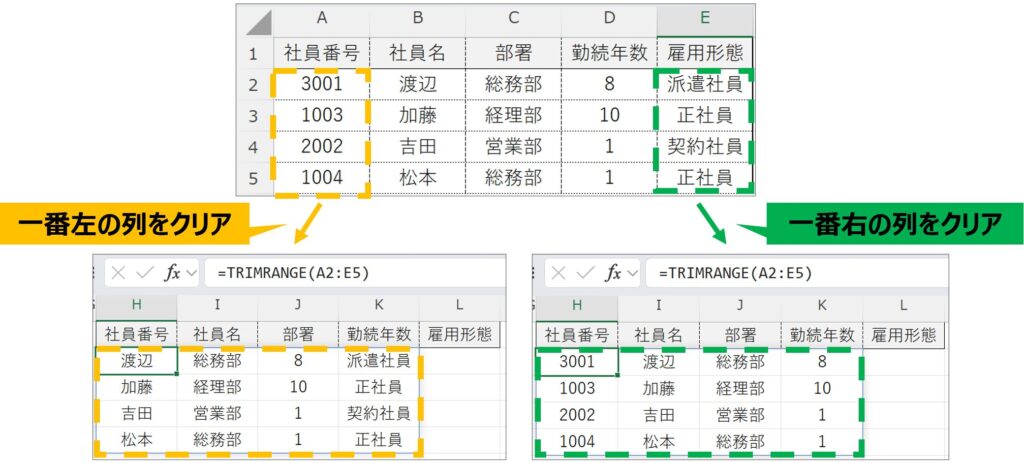The image size is (1024, 463).
Task: Expand the chevron beside fx in the left formula bar
Action: [192, 273]
